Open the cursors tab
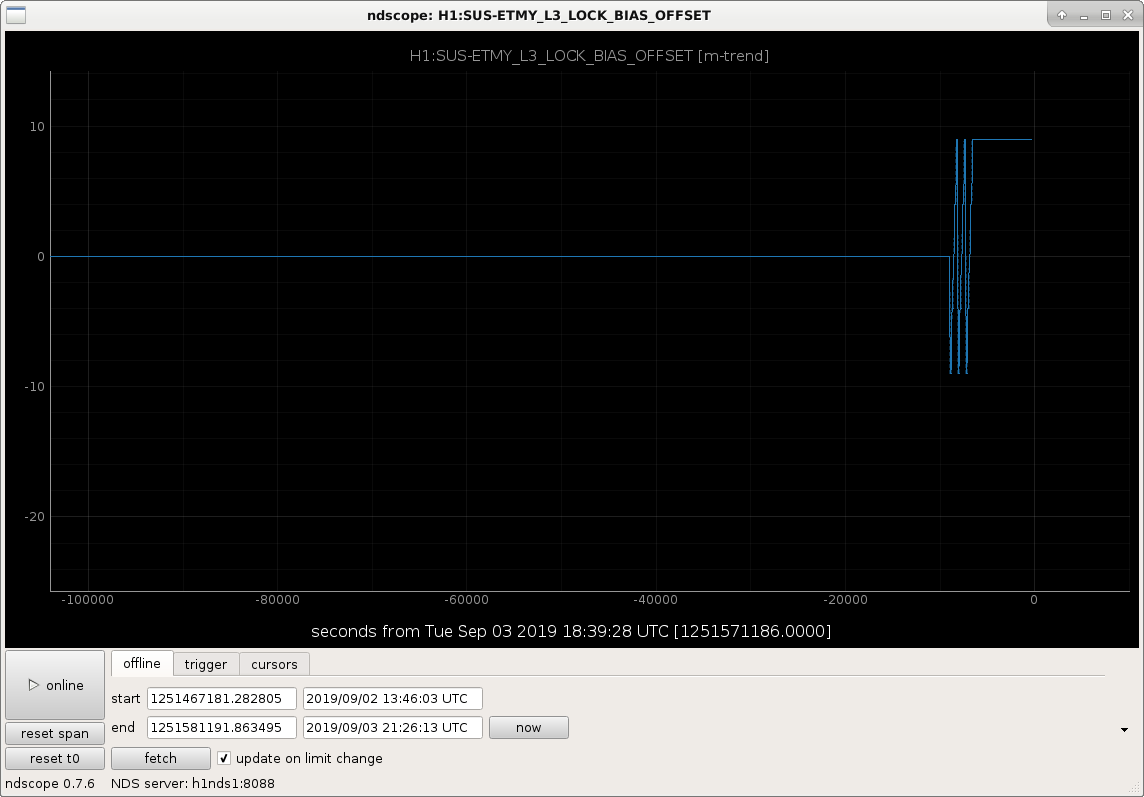The width and height of the screenshot is (1144, 797). click(x=274, y=664)
